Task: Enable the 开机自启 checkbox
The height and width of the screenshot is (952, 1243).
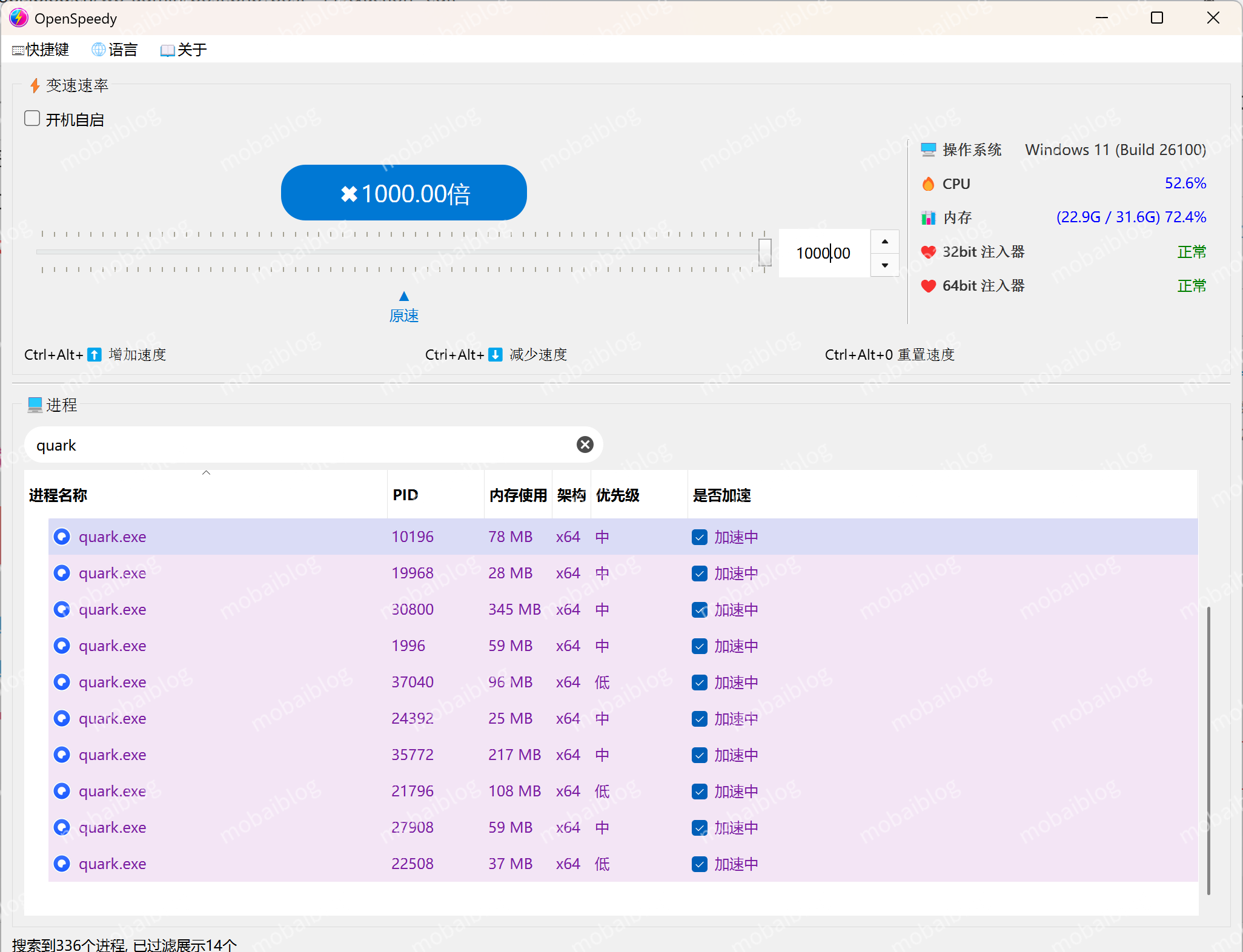Action: coord(31,118)
